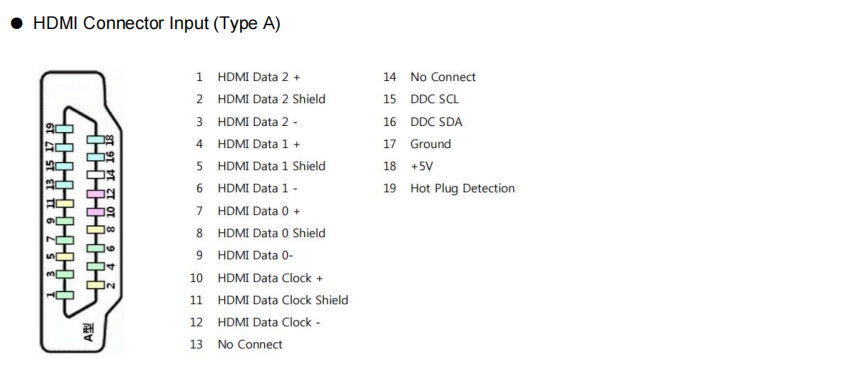Click the yellow pin 2 in the diagram
This screenshot has width=862, height=391.
click(x=96, y=285)
